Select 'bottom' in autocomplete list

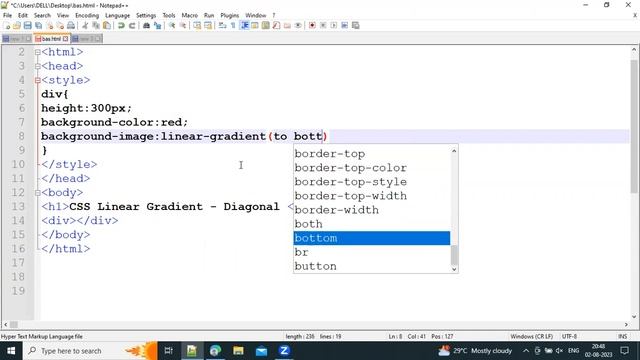[372, 238]
